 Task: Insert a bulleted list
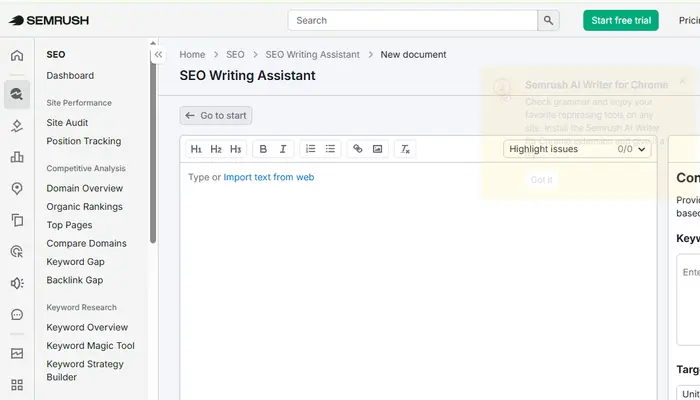330,149
